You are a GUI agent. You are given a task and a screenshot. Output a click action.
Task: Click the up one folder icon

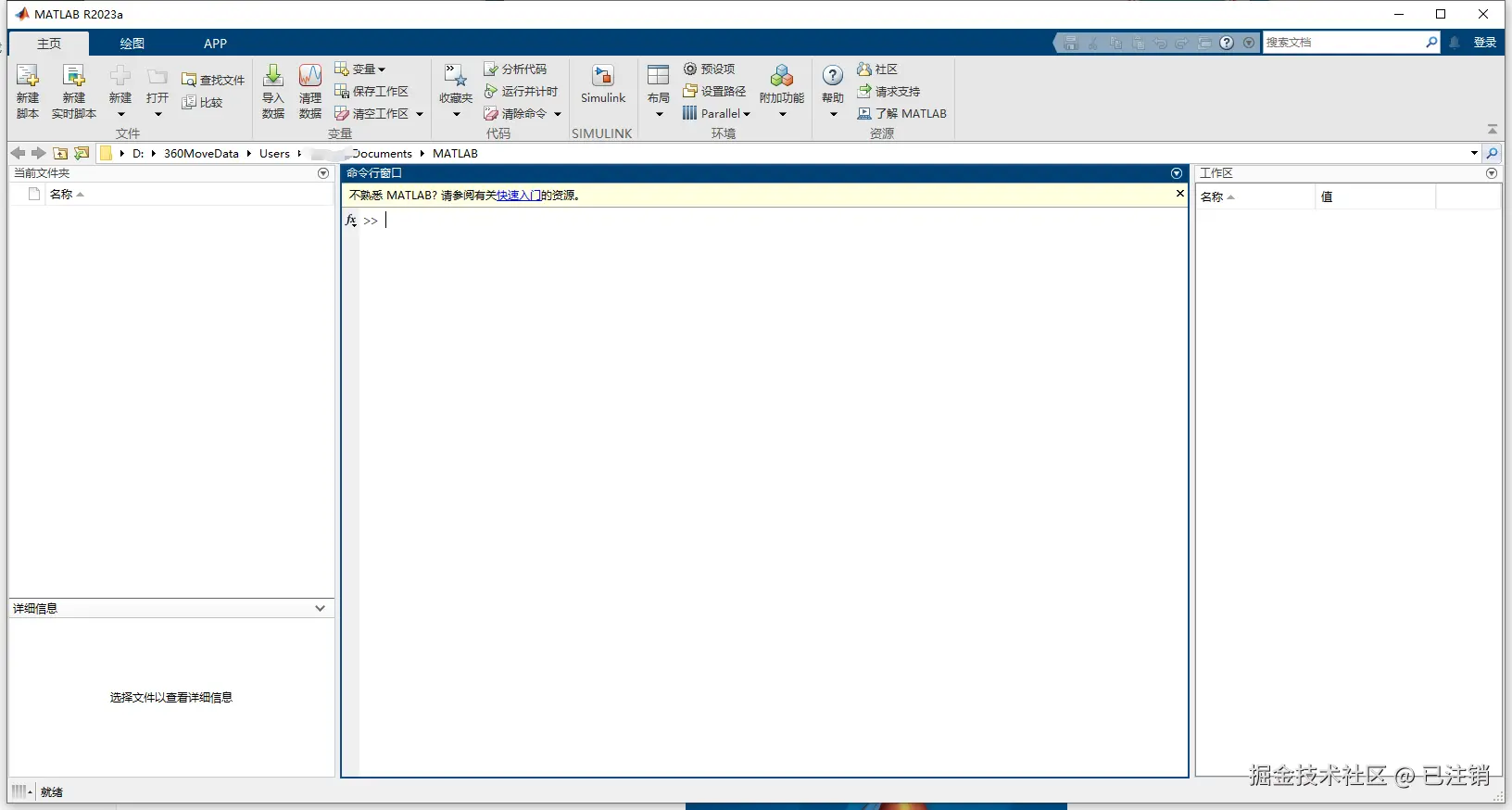[x=60, y=153]
